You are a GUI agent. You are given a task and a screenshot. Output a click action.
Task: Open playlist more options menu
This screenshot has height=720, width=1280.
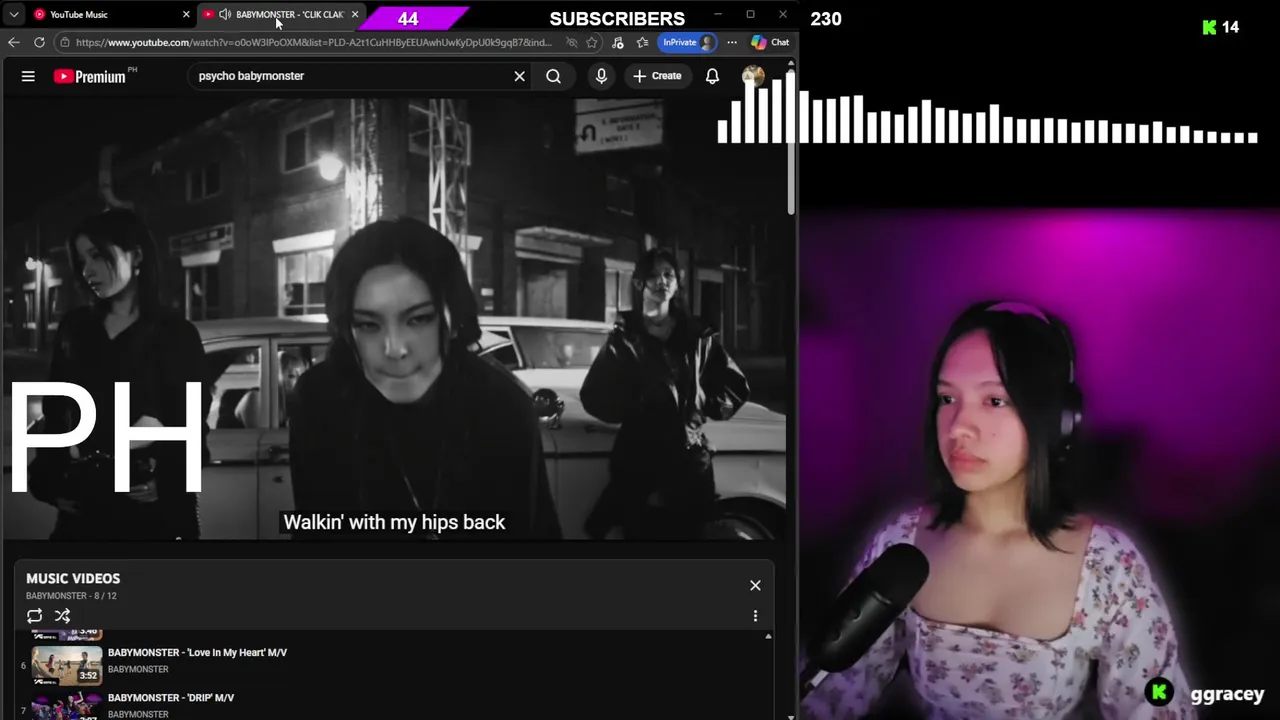tap(755, 616)
